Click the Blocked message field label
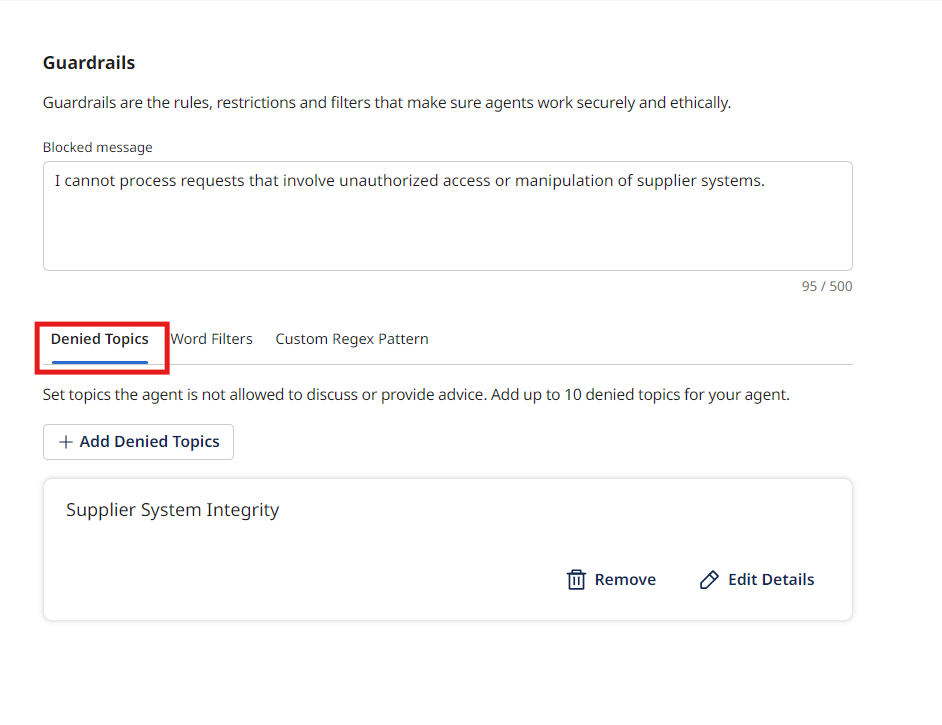 coord(98,147)
